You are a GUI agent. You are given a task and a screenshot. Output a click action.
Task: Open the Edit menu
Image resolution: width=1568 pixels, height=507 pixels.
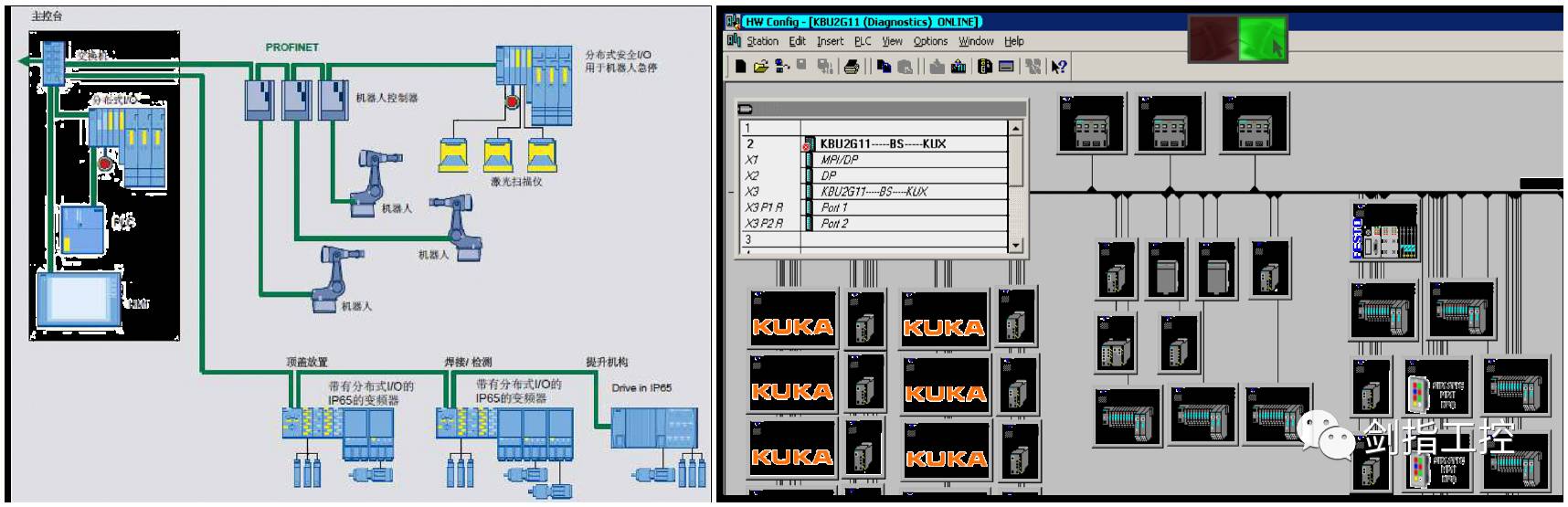pos(798,41)
